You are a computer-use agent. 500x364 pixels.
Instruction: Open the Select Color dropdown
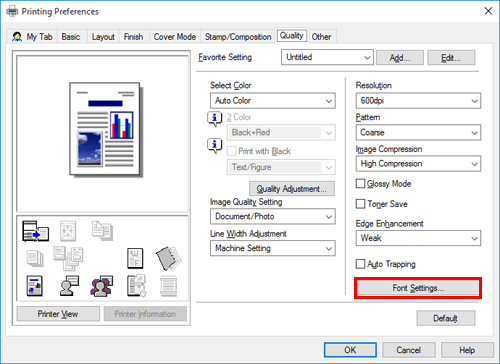(273, 101)
